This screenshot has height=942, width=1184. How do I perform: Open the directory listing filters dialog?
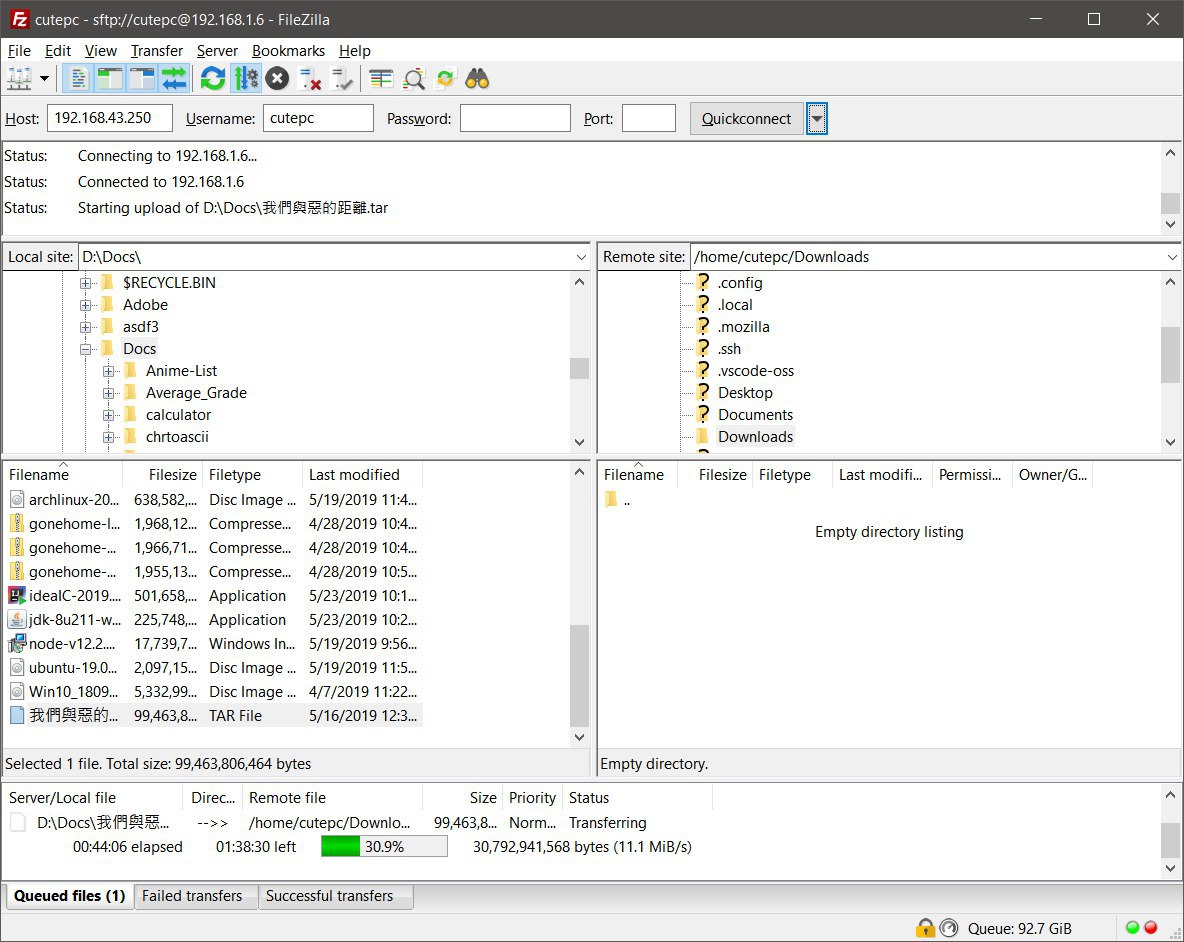click(381, 78)
